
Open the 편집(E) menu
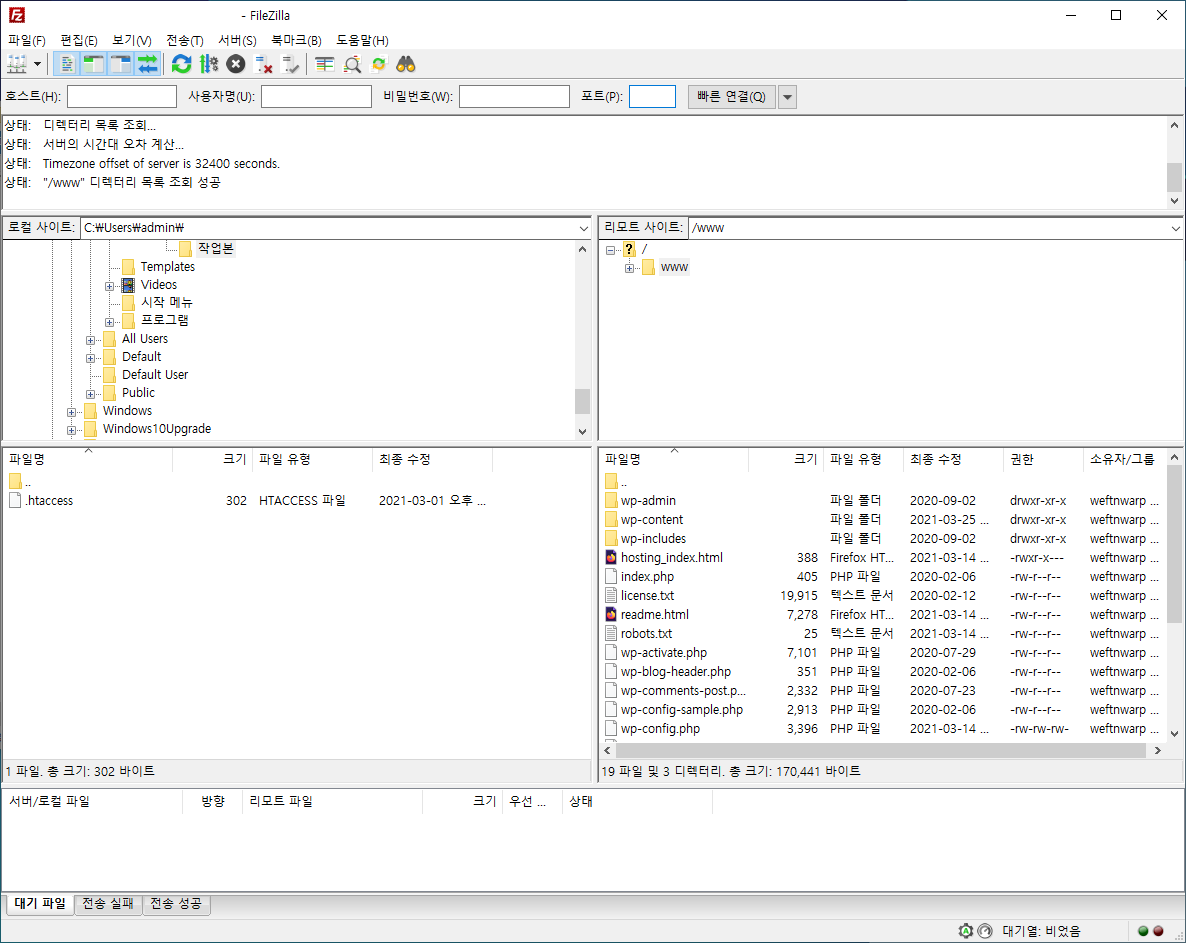coord(79,40)
